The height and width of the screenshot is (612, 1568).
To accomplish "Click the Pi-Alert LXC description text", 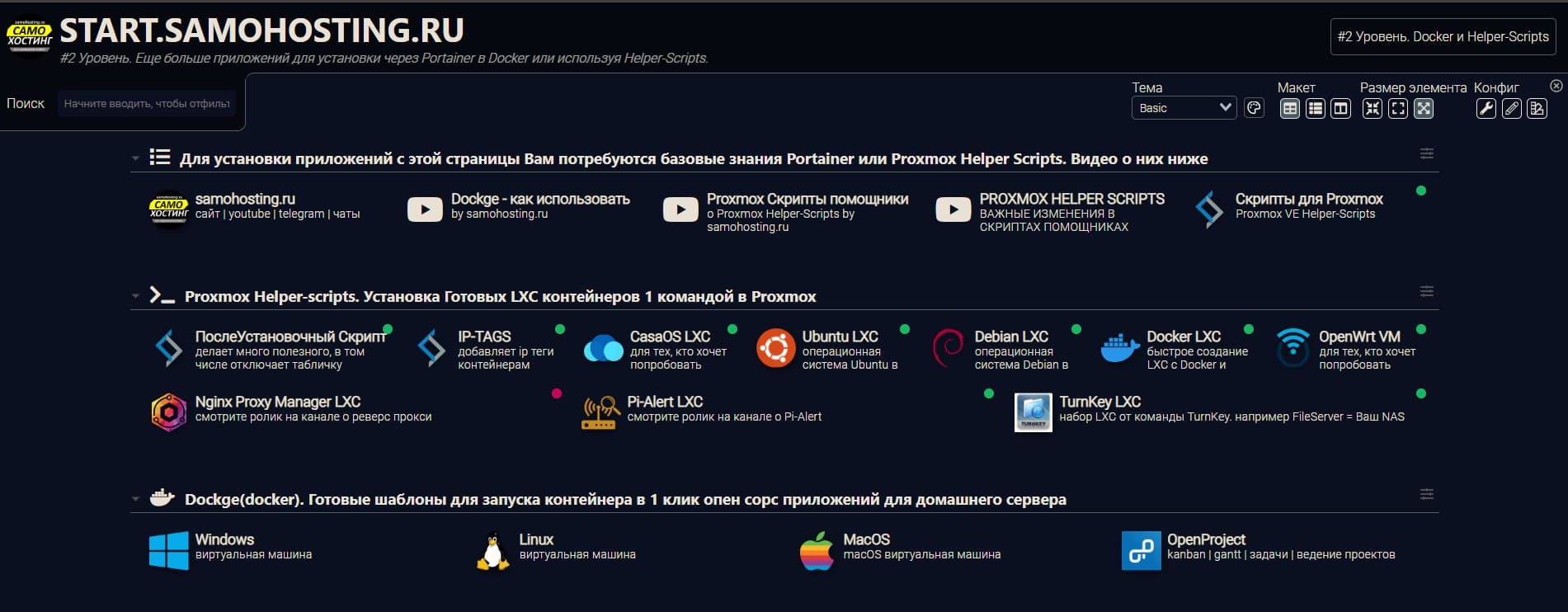I will point(724,417).
